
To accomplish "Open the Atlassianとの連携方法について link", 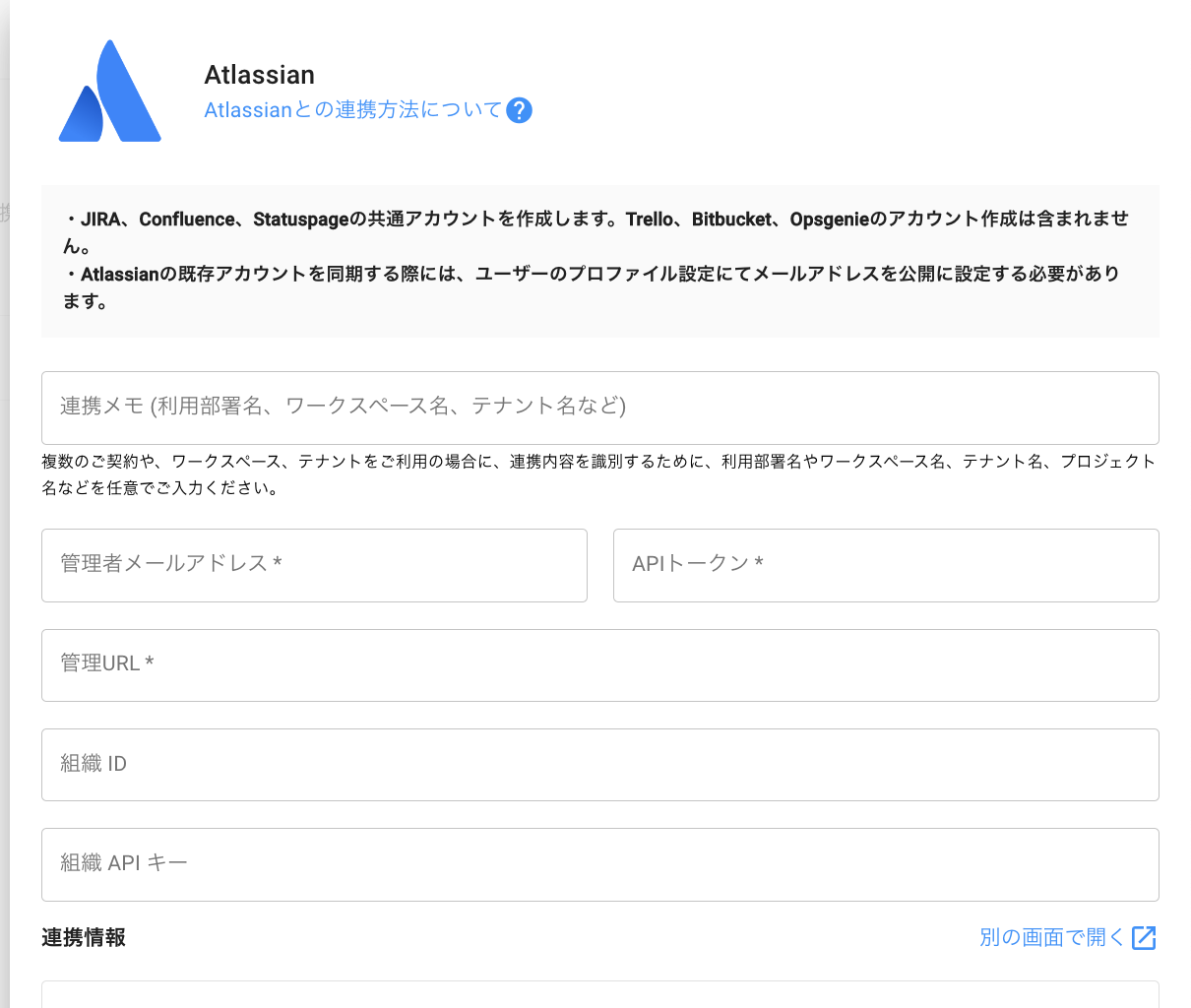I will coord(352,110).
